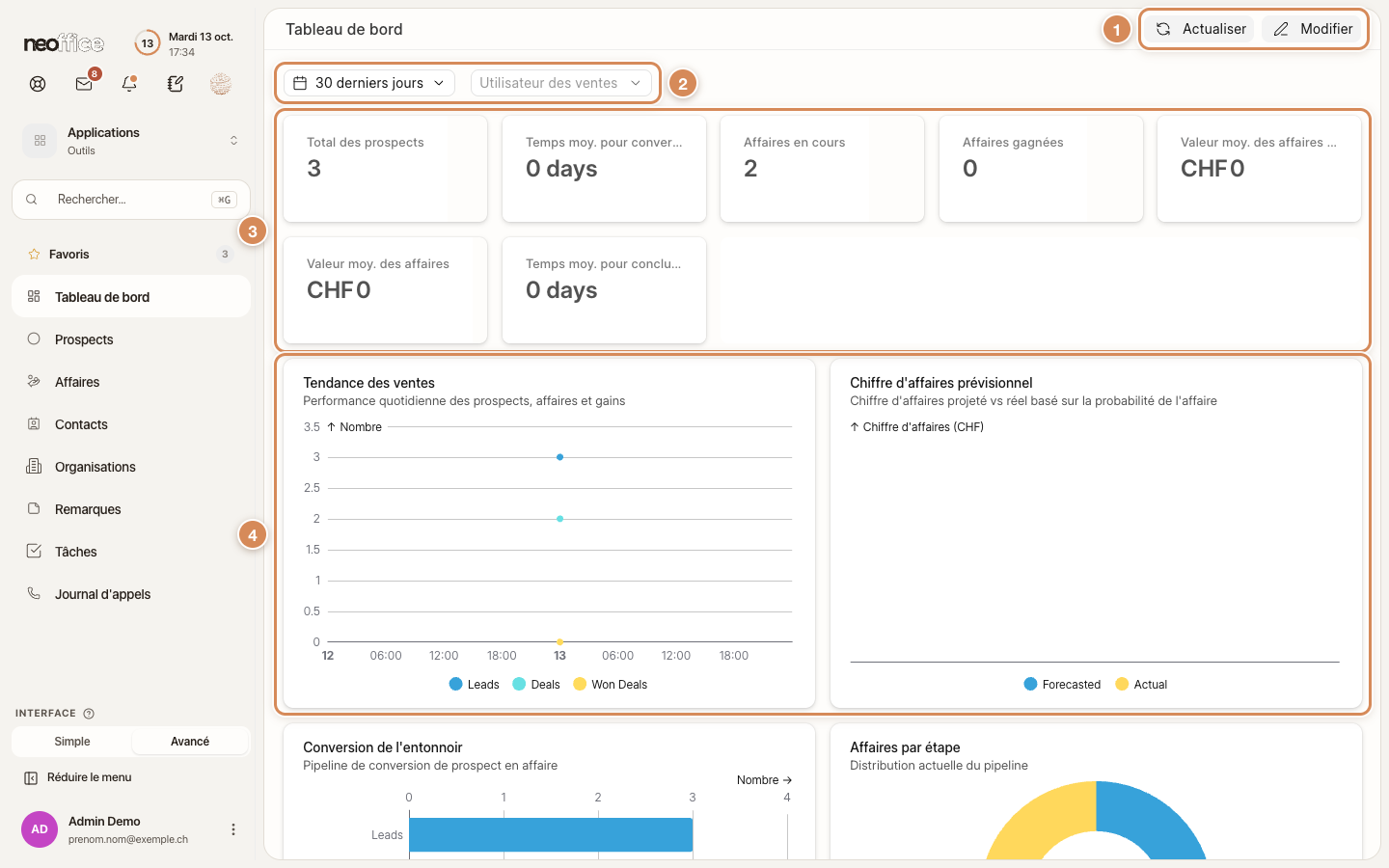
Task: Open the Contacts section
Action: (131, 424)
